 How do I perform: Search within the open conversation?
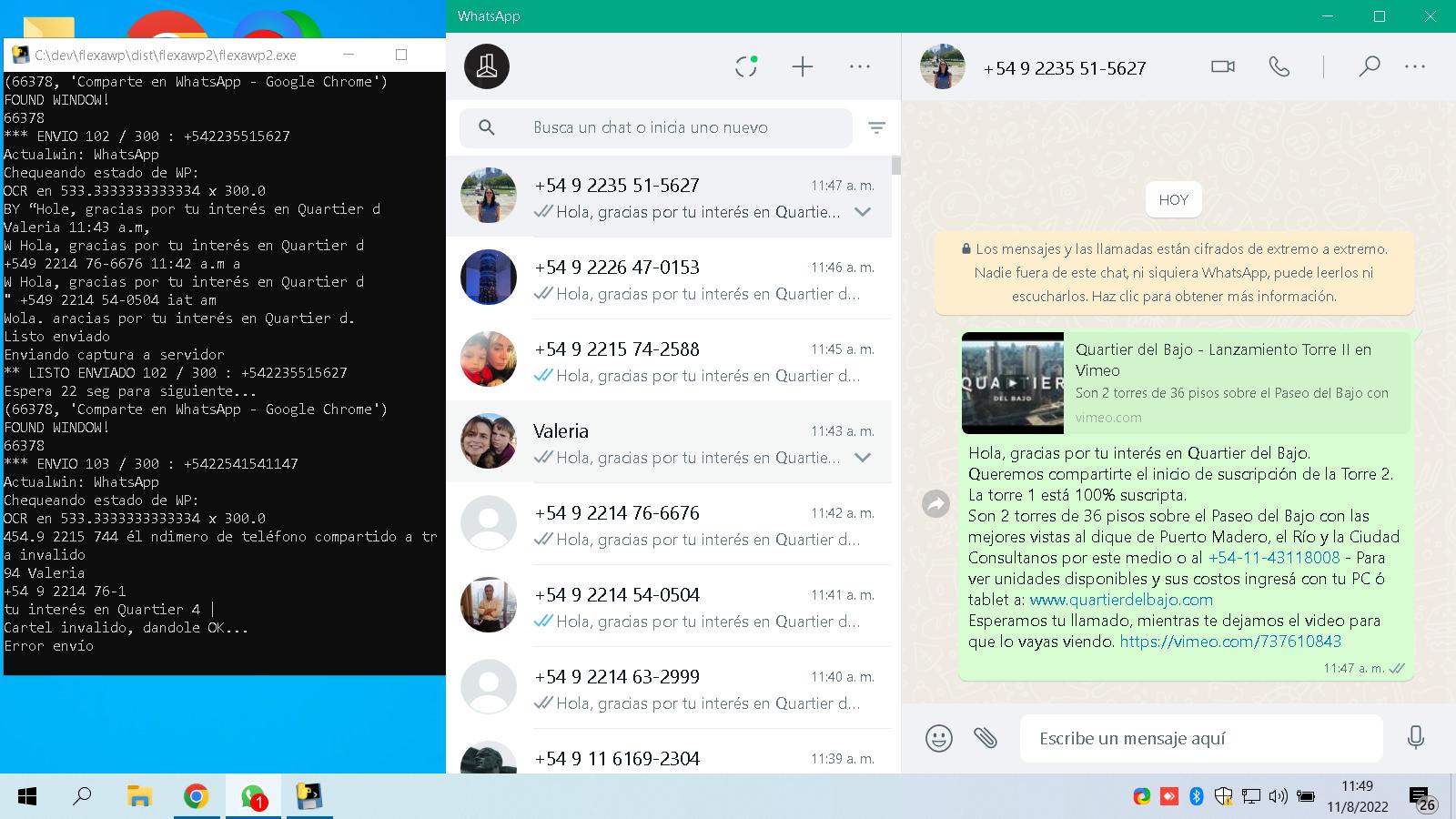pos(1370,66)
